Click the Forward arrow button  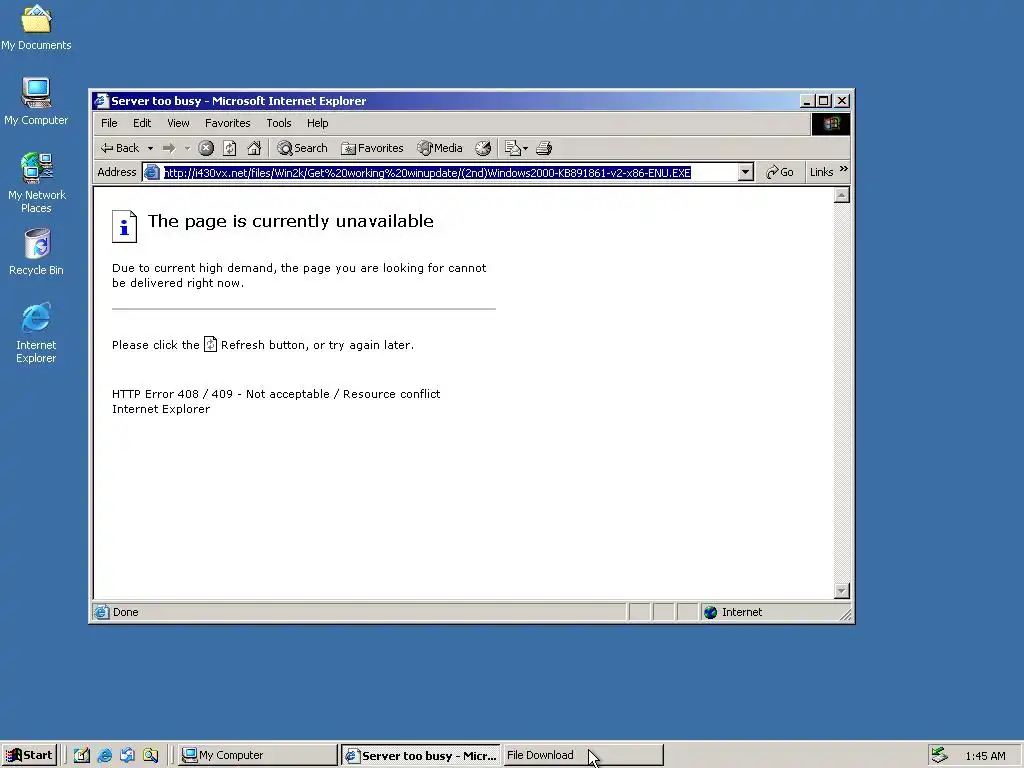169,148
